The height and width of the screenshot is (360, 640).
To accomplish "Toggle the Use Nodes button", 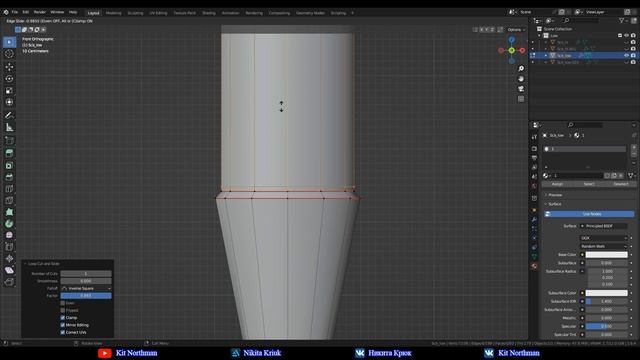I will click(589, 214).
